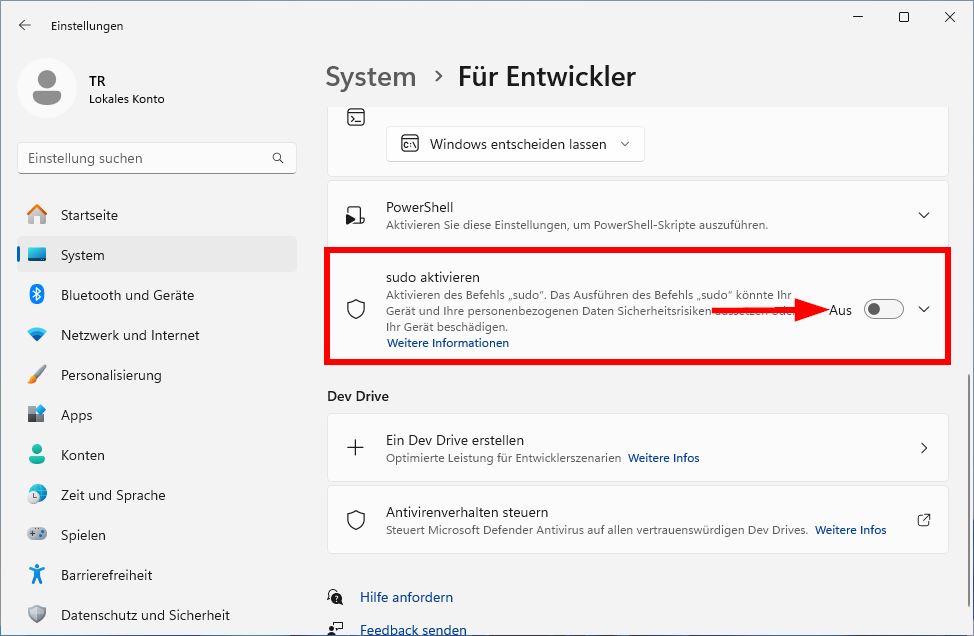Open Feedback senden
The height and width of the screenshot is (636, 974).
[412, 629]
